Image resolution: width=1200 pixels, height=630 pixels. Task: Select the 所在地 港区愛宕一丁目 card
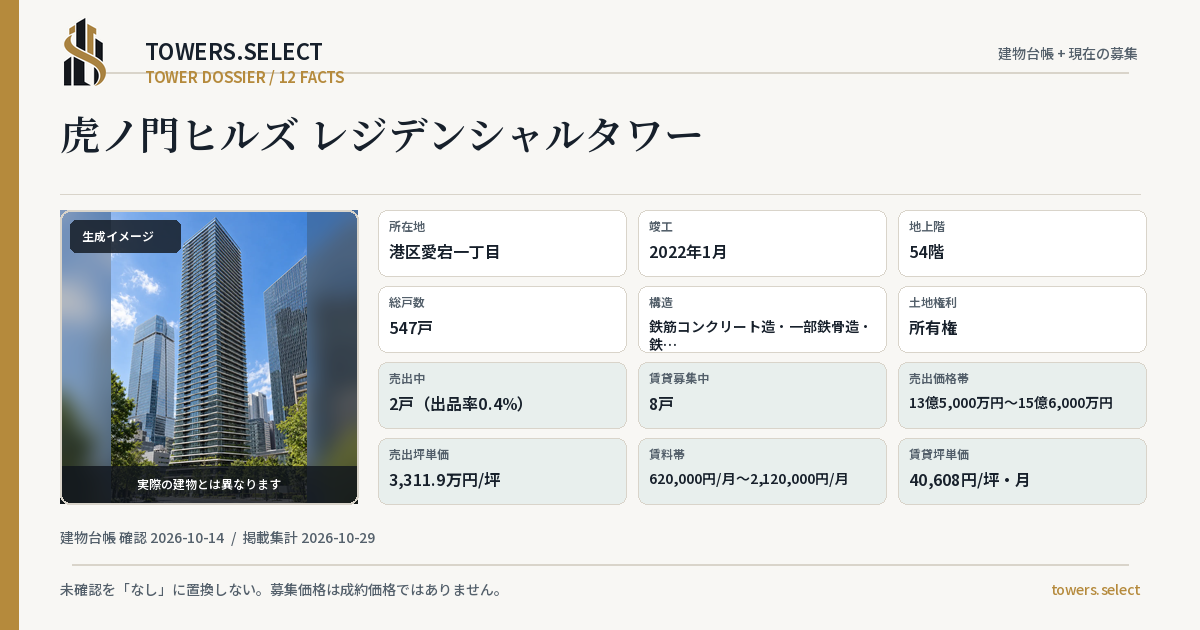pyautogui.click(x=502, y=244)
